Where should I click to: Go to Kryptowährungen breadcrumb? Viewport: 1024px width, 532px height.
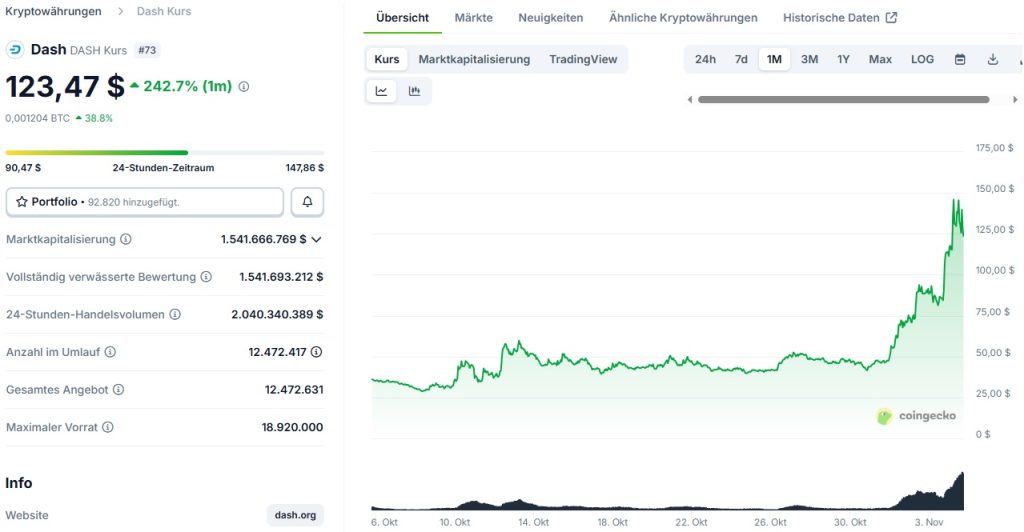[54, 11]
